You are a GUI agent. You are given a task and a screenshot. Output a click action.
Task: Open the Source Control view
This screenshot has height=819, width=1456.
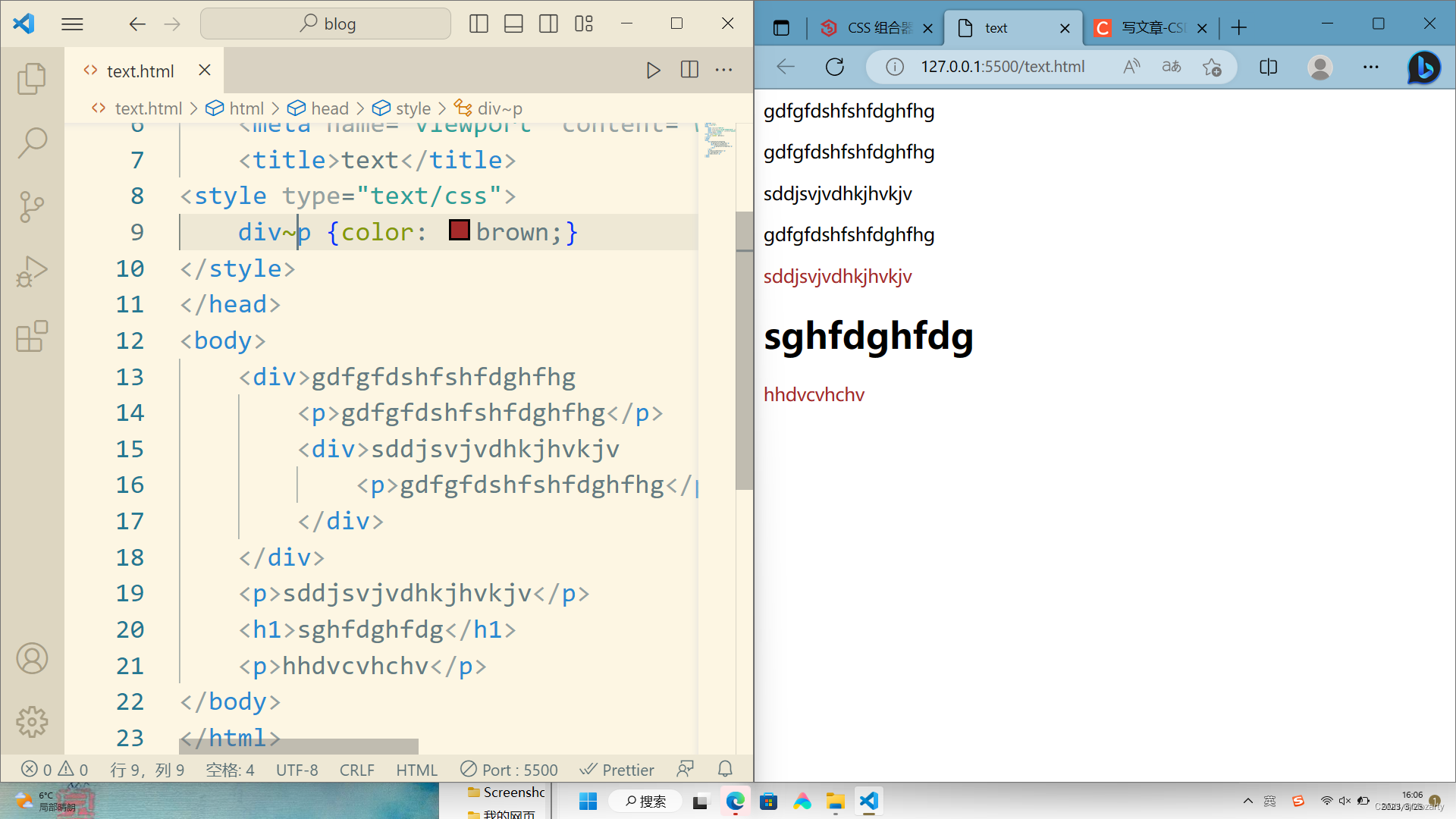32,206
